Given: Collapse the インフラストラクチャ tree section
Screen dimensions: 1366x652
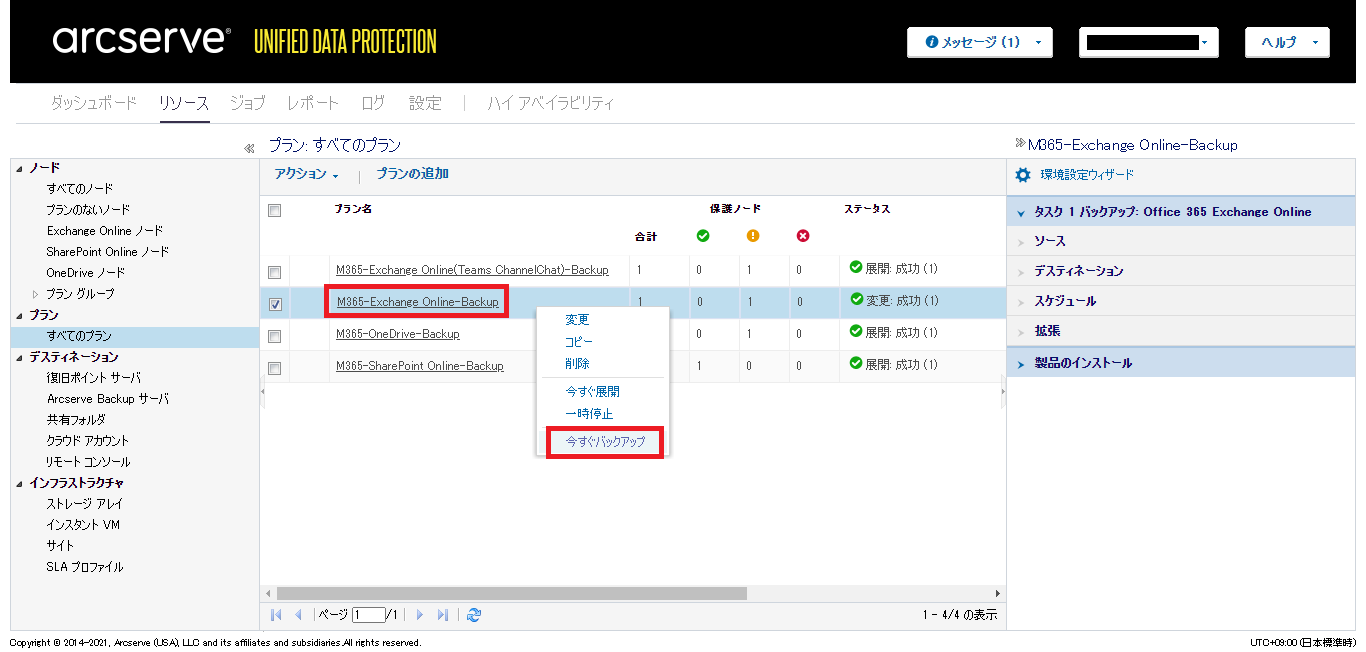Looking at the screenshot, I should 19,483.
